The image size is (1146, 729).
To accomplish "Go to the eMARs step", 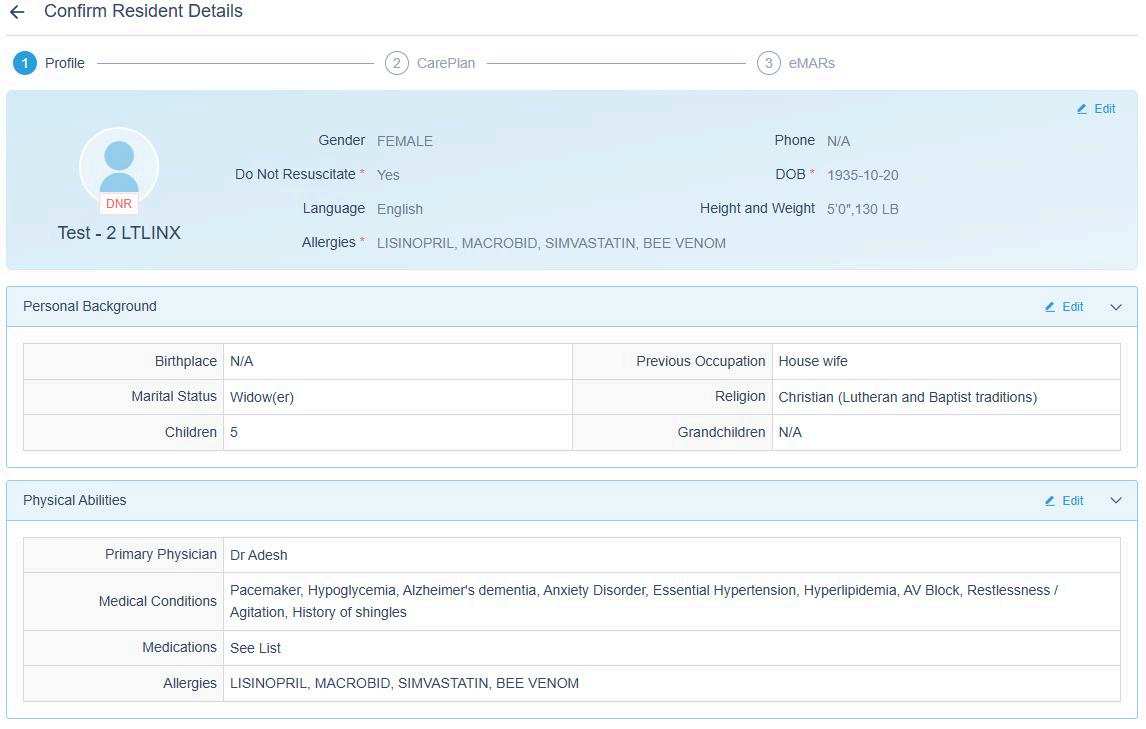I will pos(811,63).
